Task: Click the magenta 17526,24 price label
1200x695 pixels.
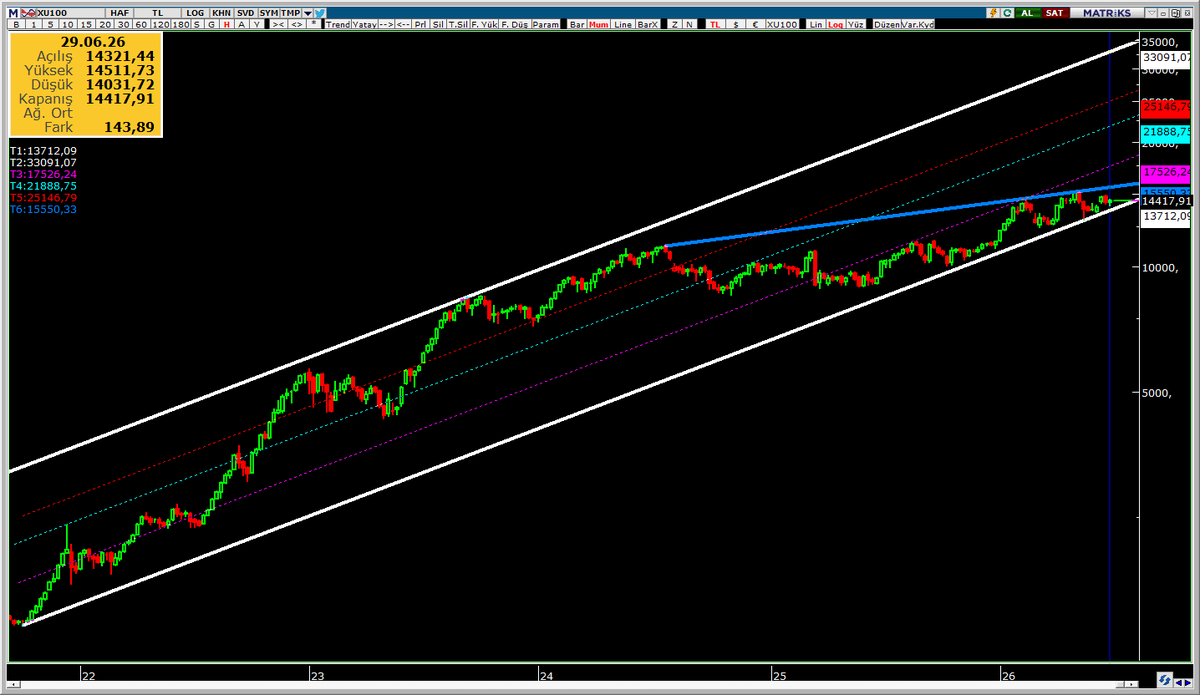Action: (1166, 172)
